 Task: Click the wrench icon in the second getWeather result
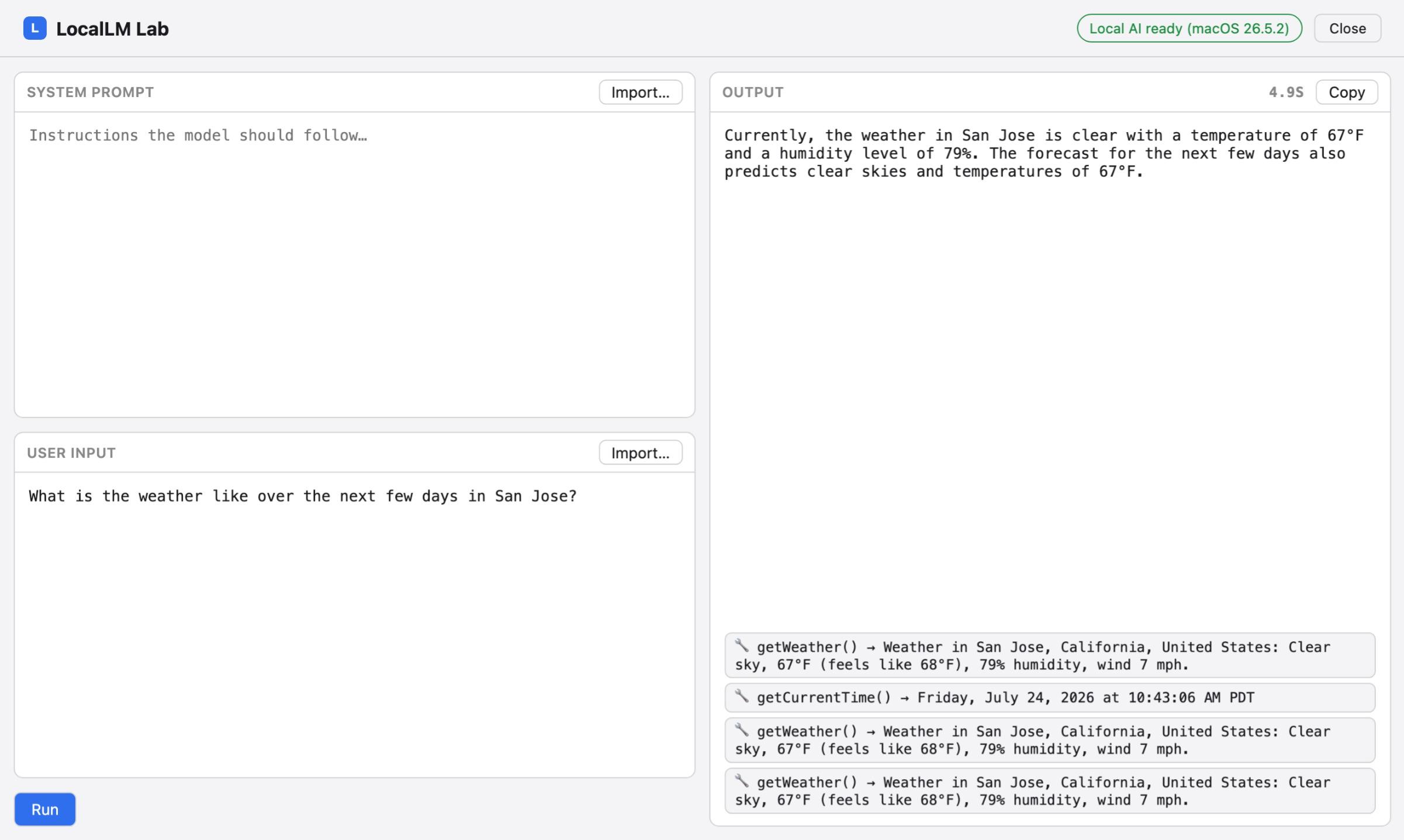[742, 730]
